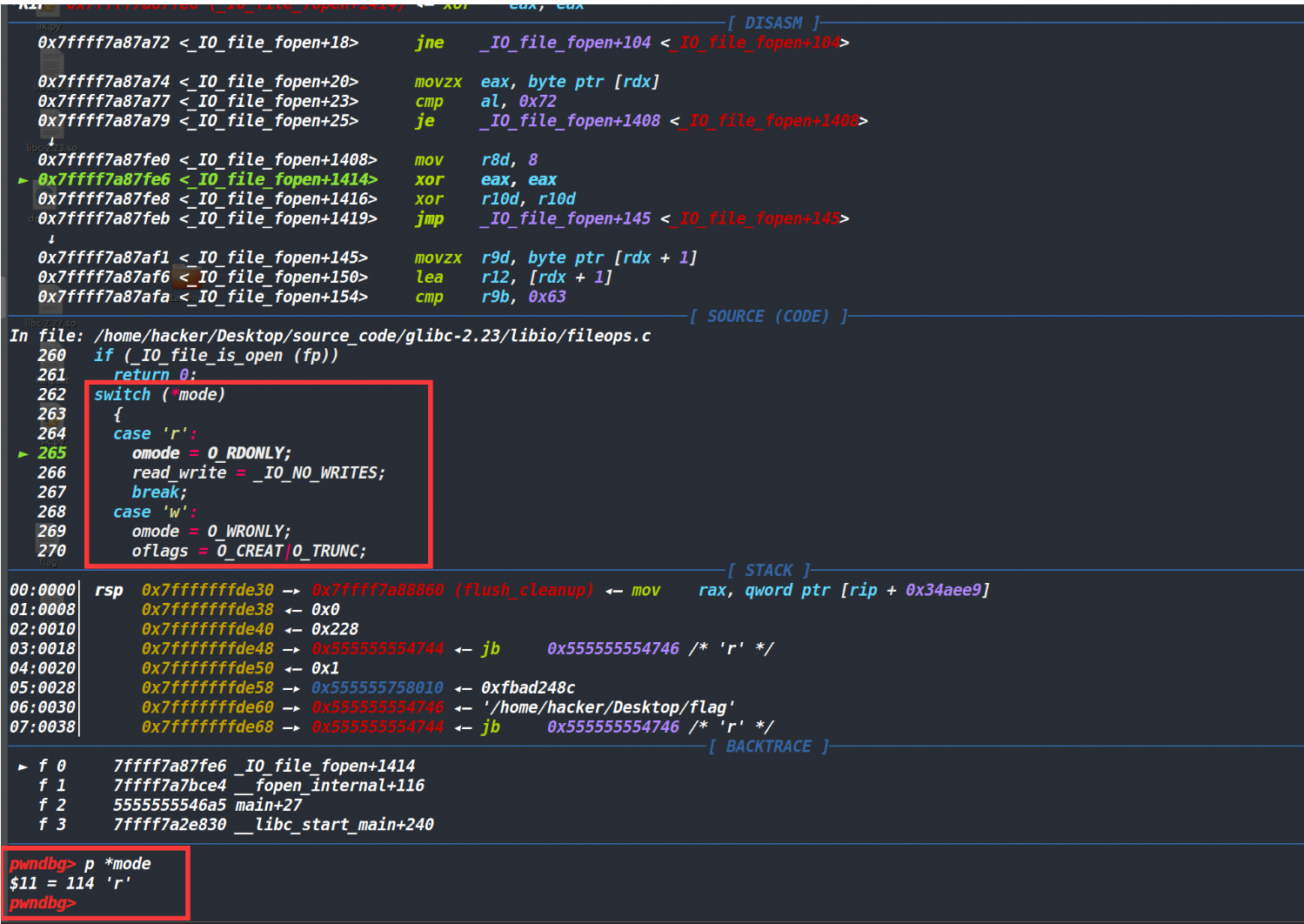
Task: Click the 0xfbad248c file flags value
Action: click(527, 688)
